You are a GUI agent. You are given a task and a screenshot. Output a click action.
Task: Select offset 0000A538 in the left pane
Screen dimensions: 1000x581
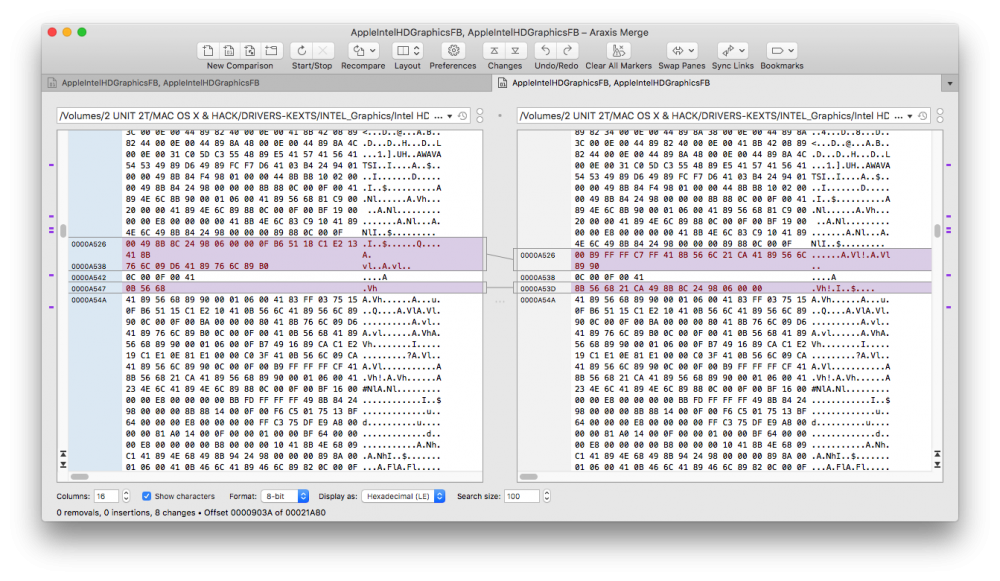tap(89, 267)
